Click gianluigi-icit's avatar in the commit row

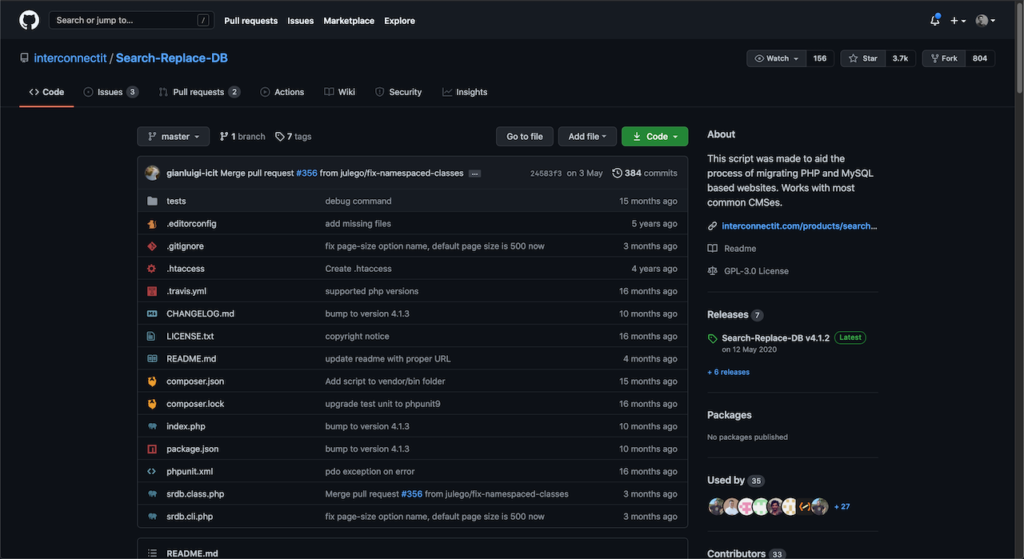[x=152, y=173]
